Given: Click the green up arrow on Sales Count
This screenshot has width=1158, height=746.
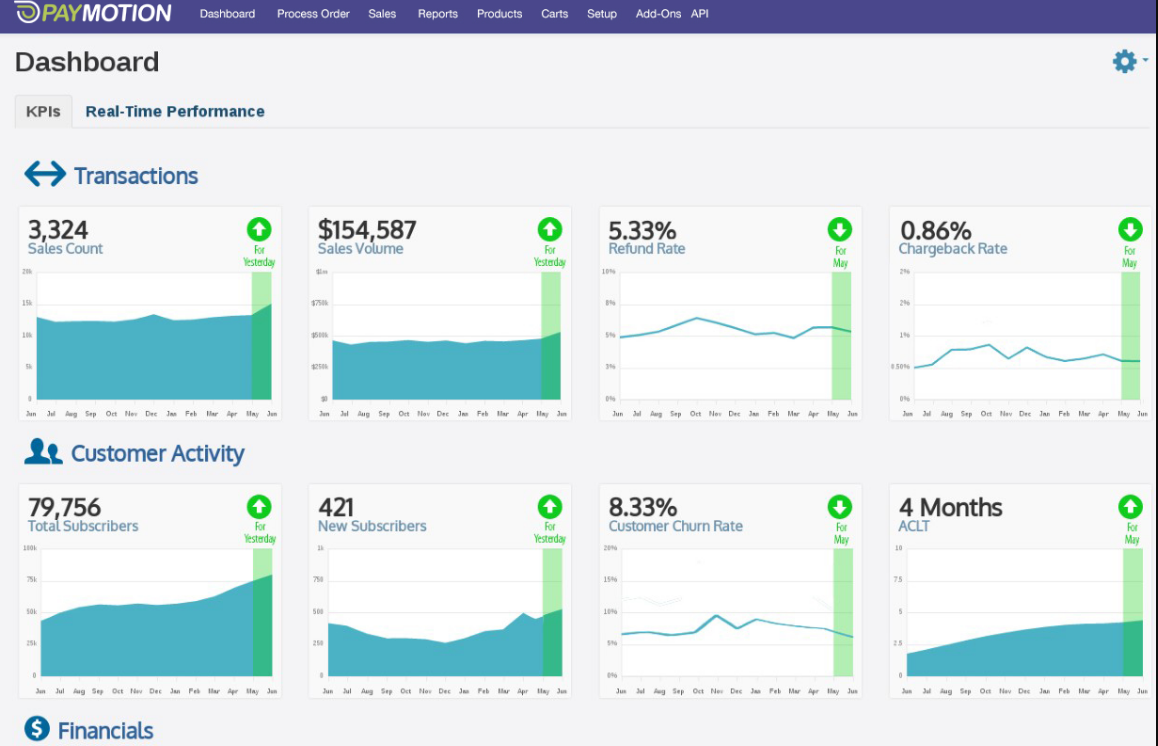Looking at the screenshot, I should (x=260, y=229).
